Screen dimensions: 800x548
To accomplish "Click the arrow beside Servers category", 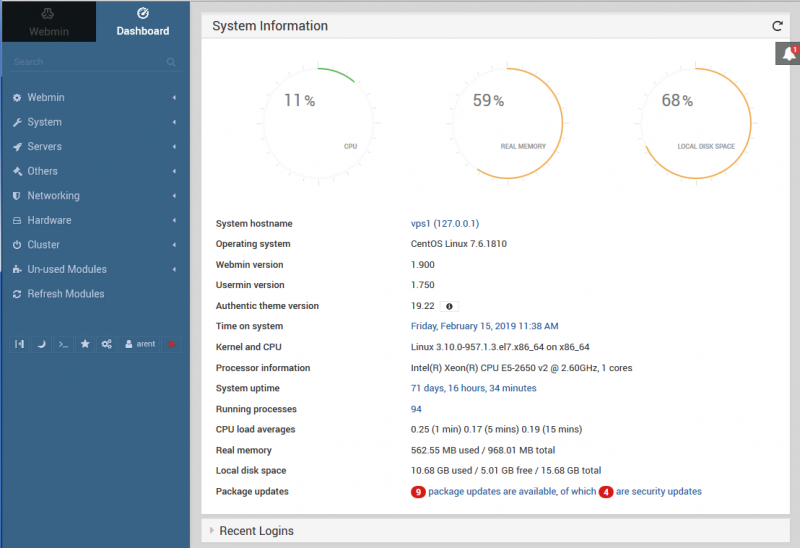I will point(174,146).
